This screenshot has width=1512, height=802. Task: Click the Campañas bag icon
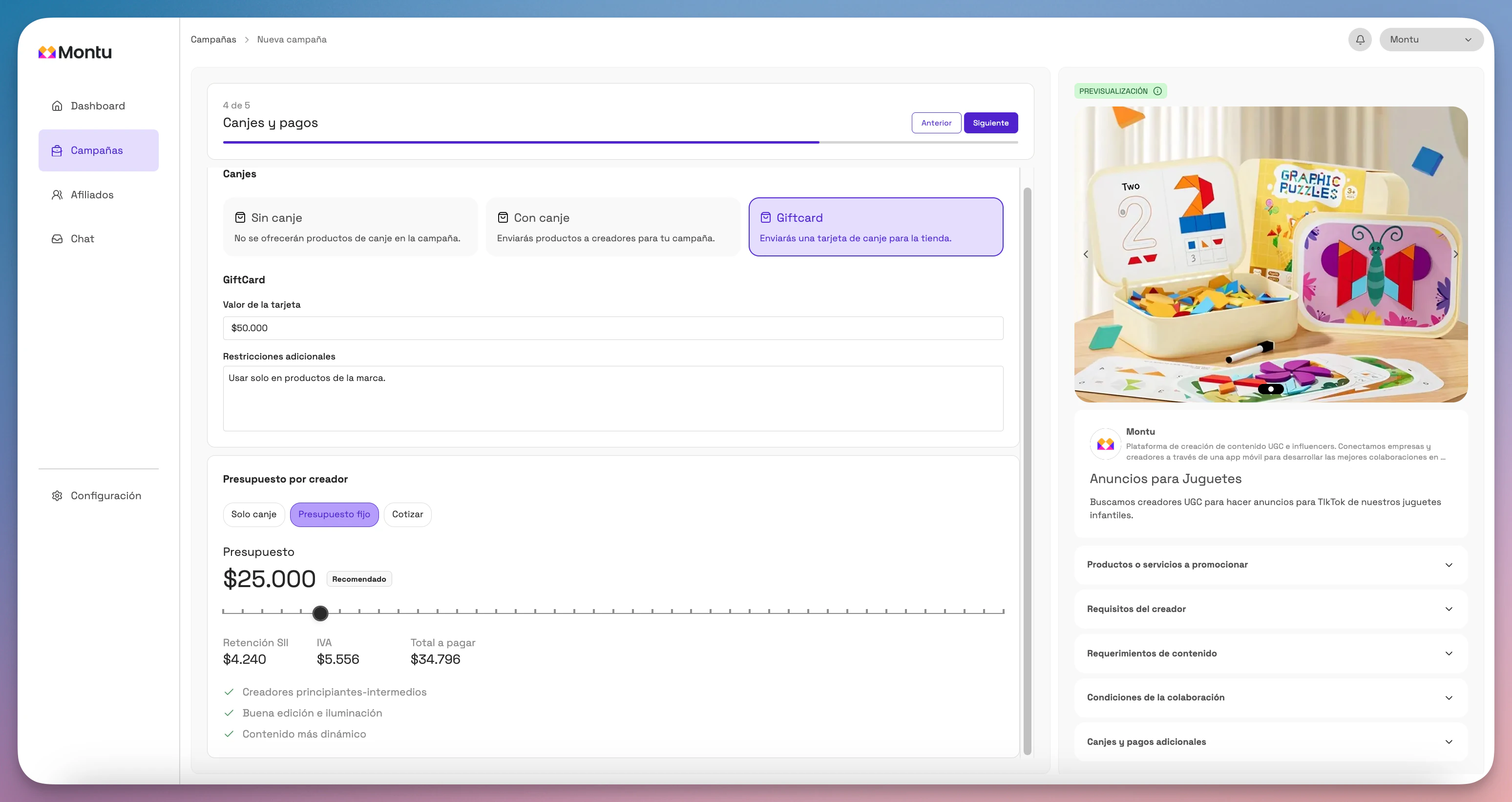(57, 150)
